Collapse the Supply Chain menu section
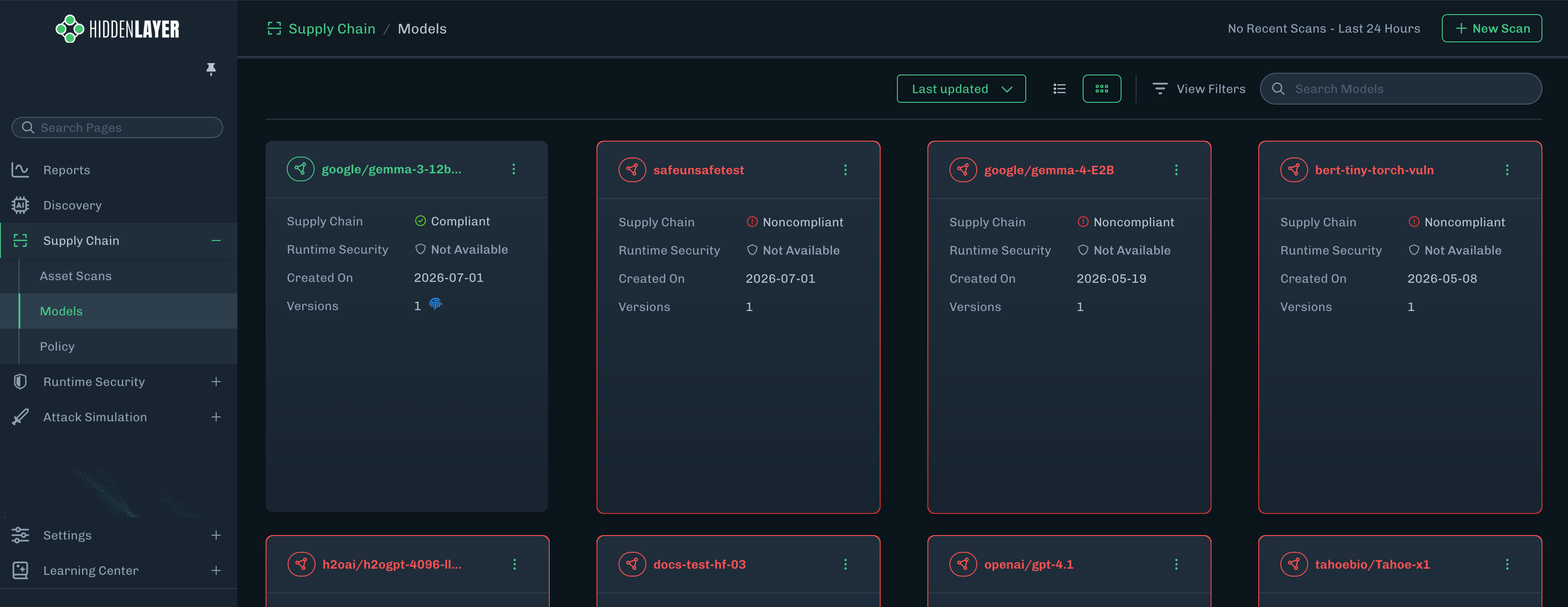The image size is (1568, 607). click(216, 240)
